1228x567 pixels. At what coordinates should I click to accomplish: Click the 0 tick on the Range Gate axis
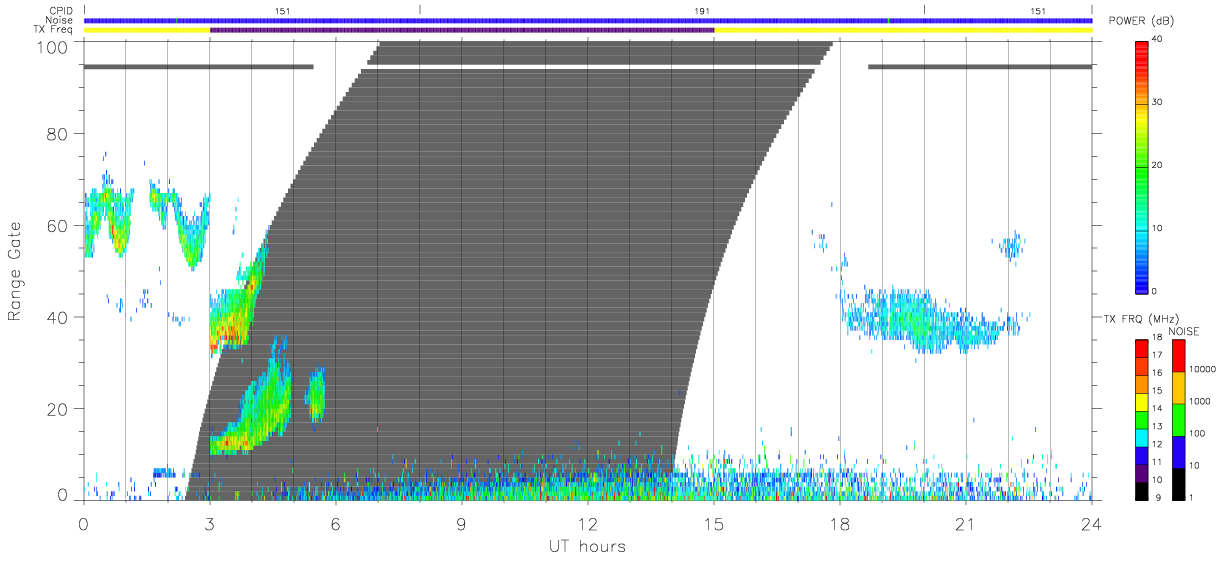click(x=62, y=494)
